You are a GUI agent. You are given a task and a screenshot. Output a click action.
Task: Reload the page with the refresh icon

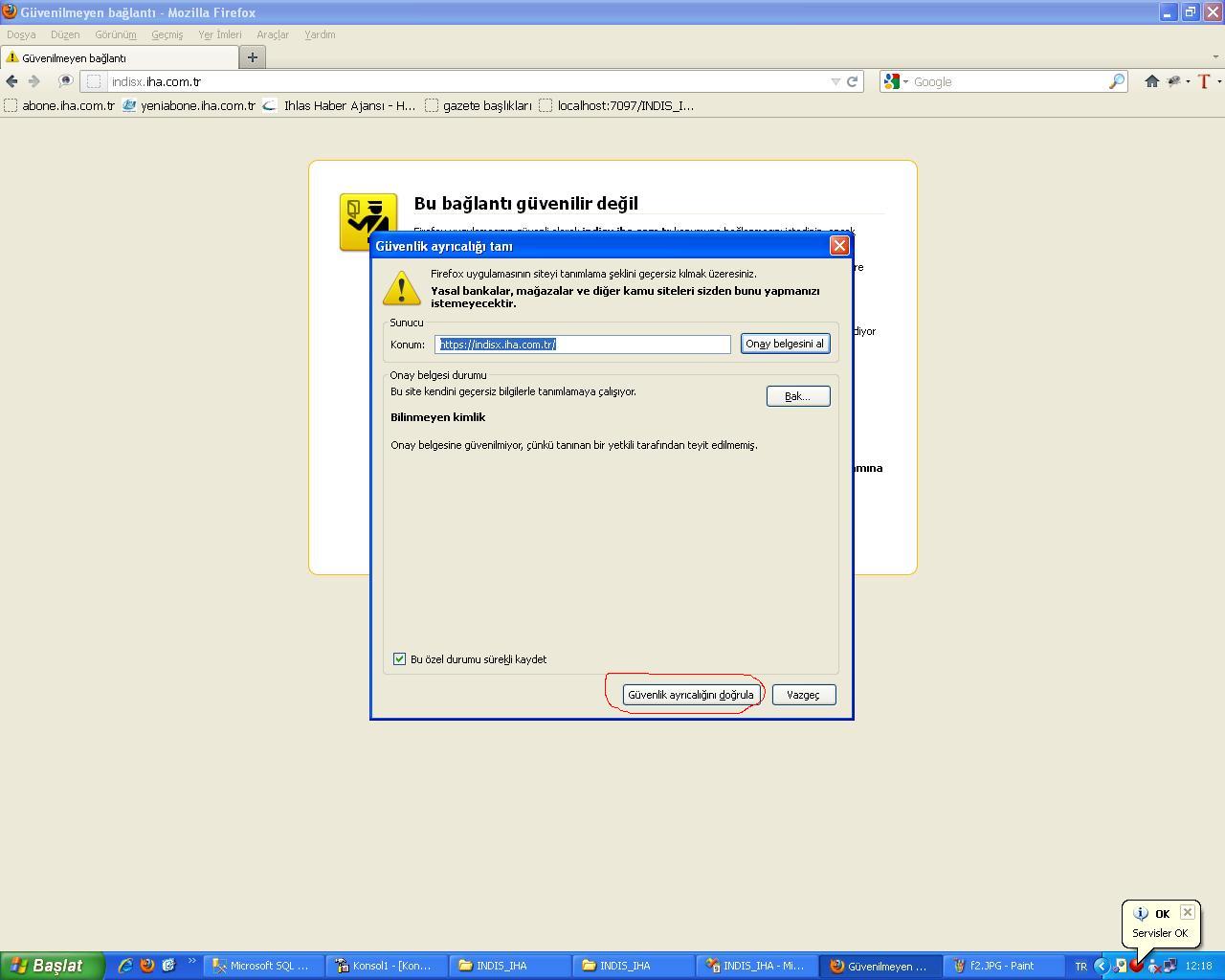pos(852,81)
